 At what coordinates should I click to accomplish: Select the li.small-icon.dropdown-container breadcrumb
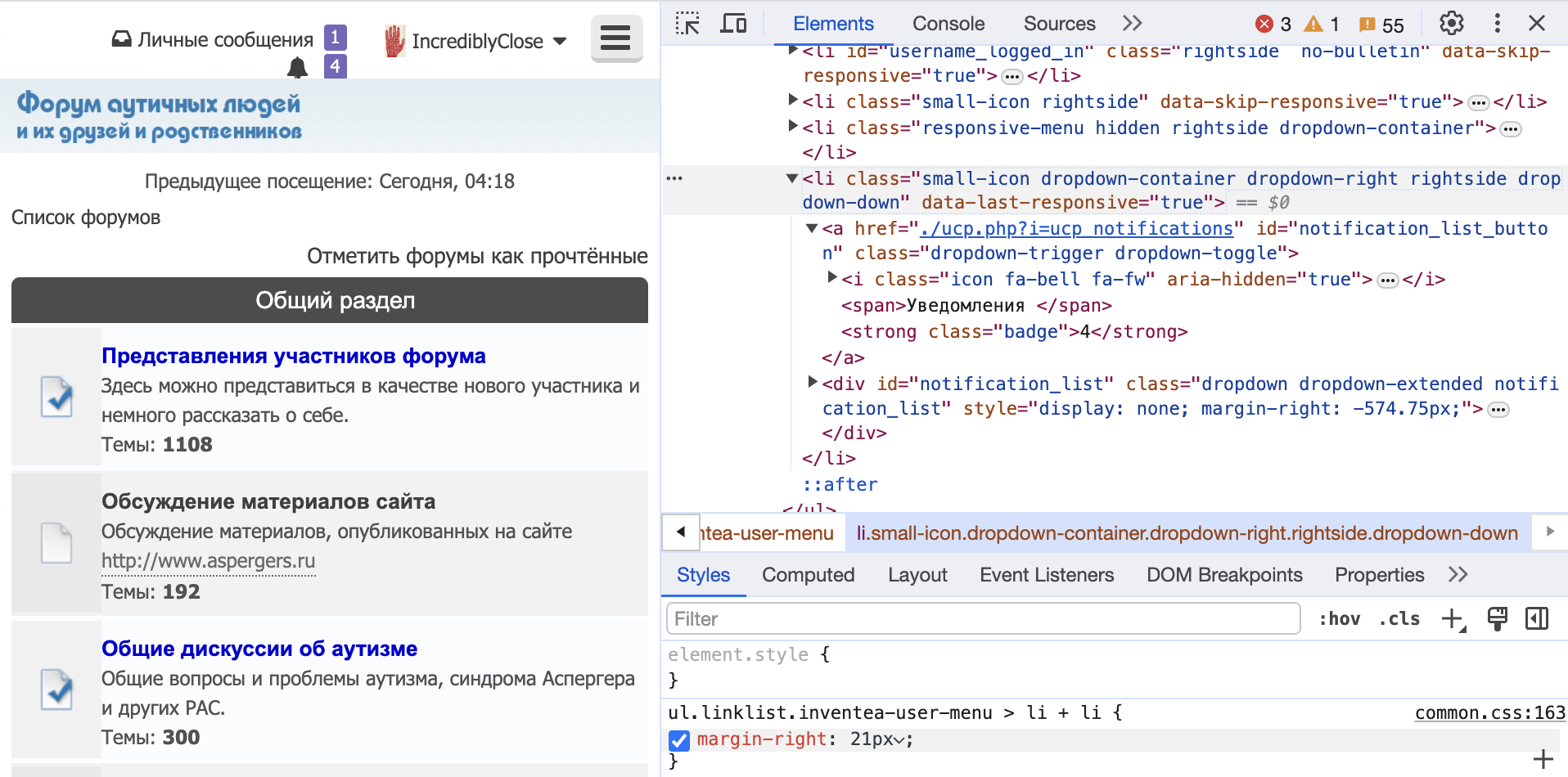1187,533
